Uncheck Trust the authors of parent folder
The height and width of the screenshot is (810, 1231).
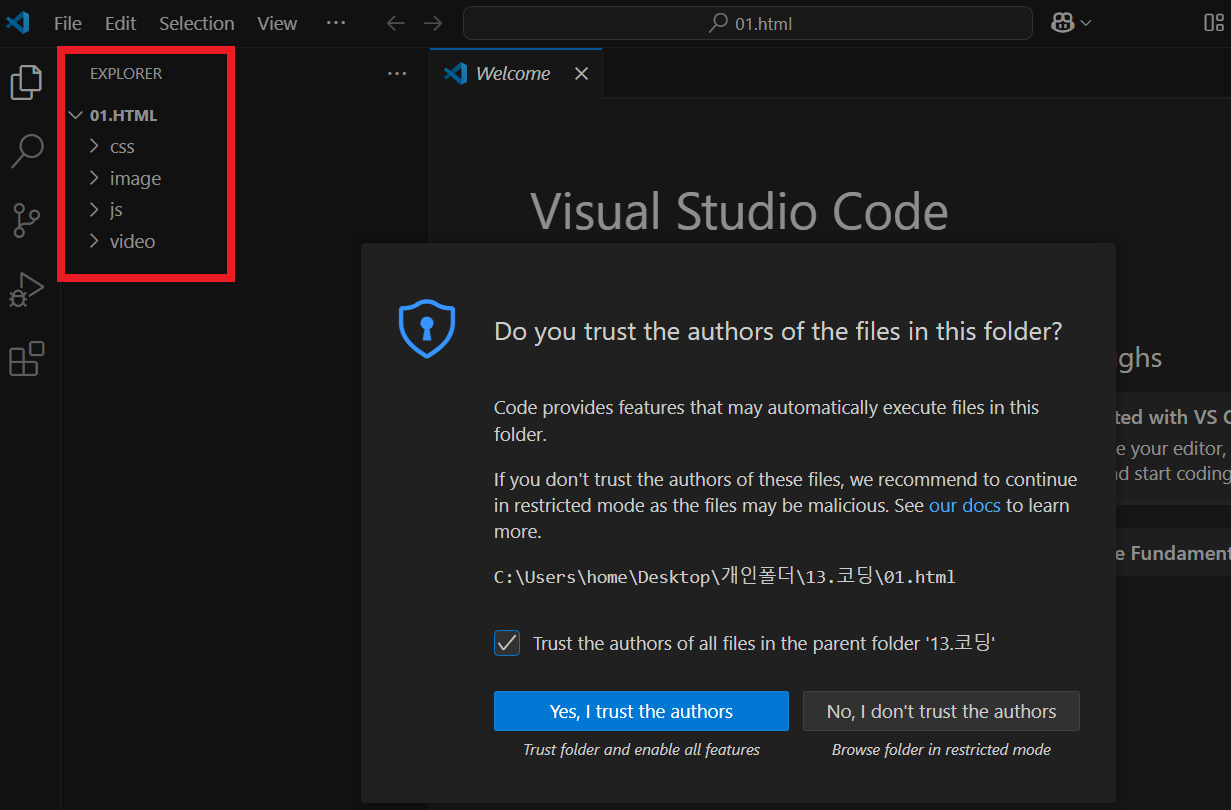tap(507, 643)
